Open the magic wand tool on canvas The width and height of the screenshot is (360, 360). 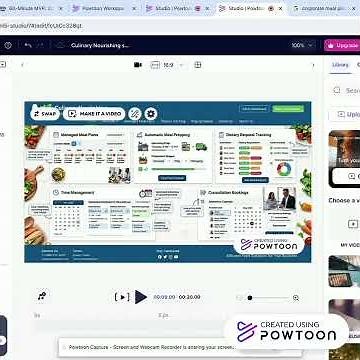(x=135, y=114)
